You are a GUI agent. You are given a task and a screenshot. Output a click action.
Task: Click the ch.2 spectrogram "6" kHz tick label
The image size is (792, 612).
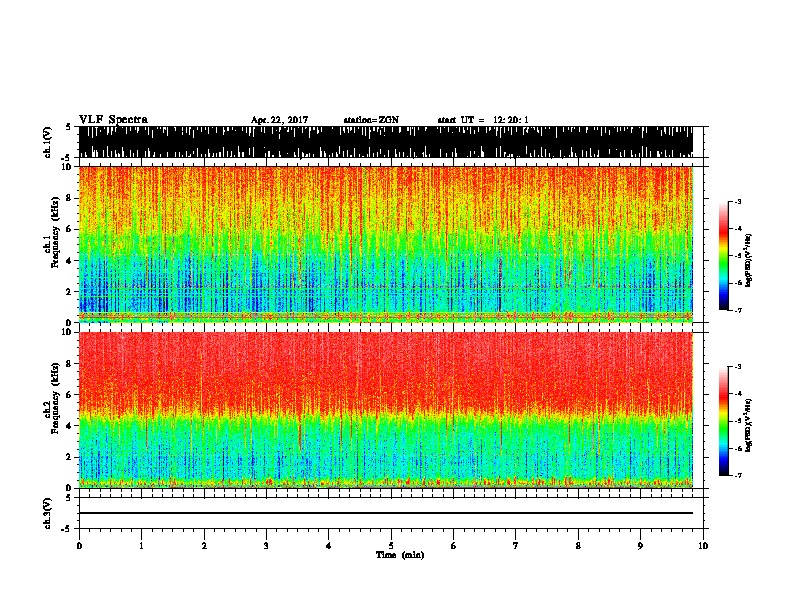tap(69, 395)
